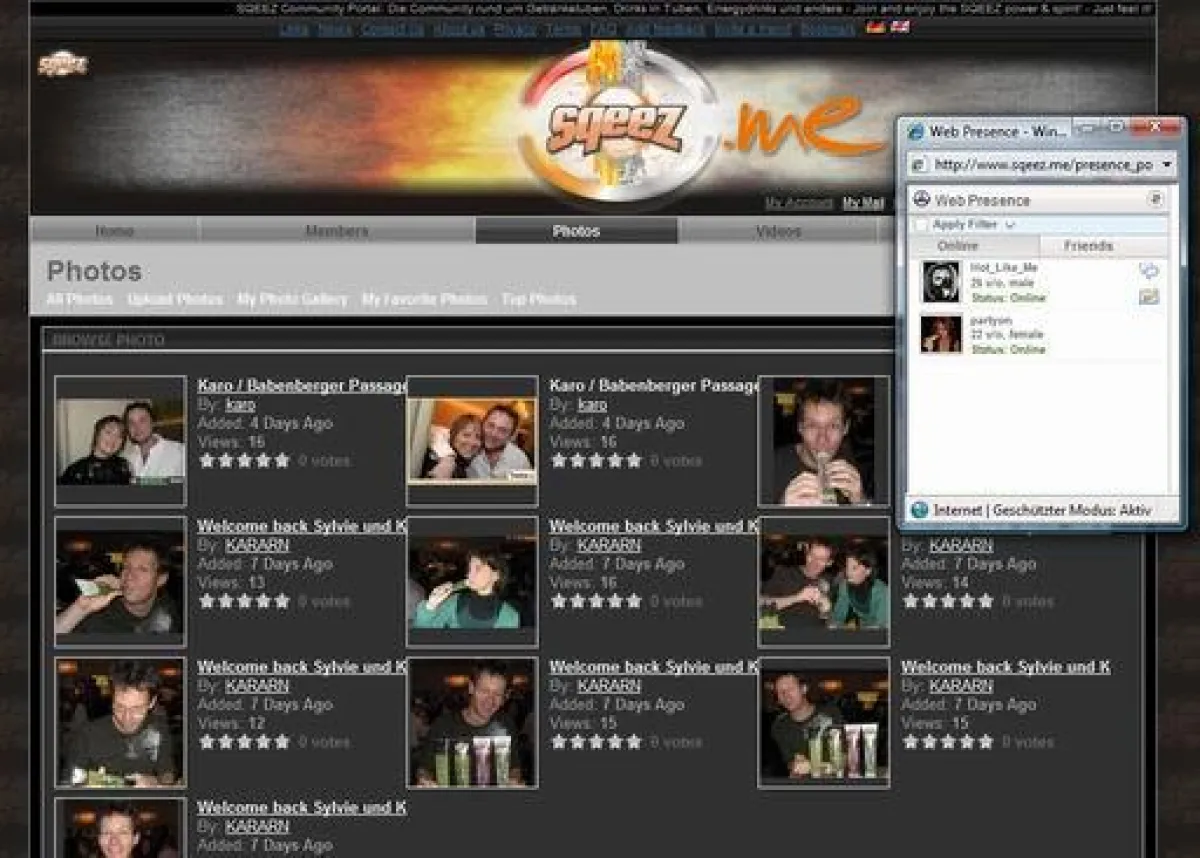The image size is (1200, 858).
Task: Select the British flag language icon
Action: [900, 29]
